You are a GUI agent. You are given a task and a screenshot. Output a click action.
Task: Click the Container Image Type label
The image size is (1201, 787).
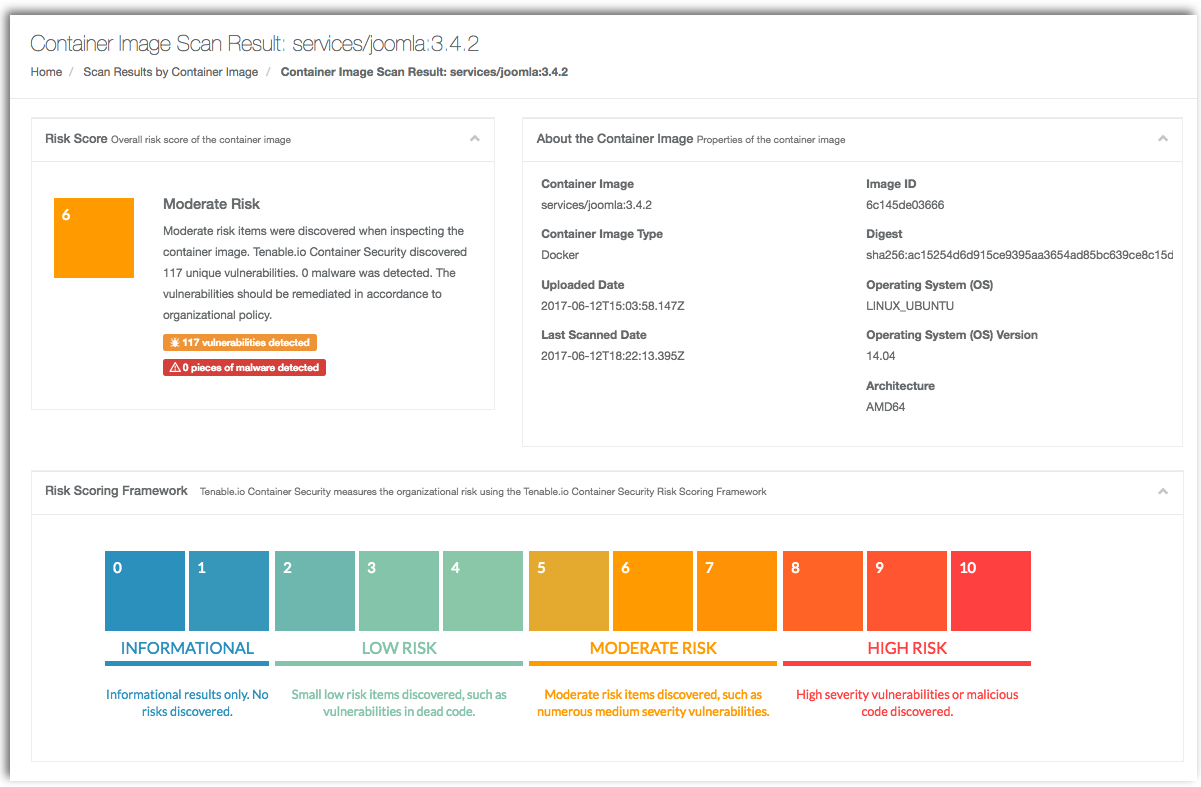pos(602,234)
